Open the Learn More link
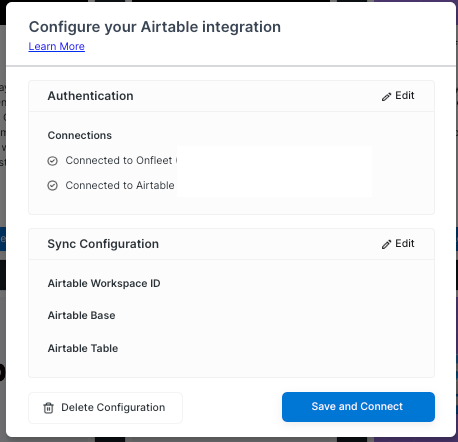 point(57,46)
